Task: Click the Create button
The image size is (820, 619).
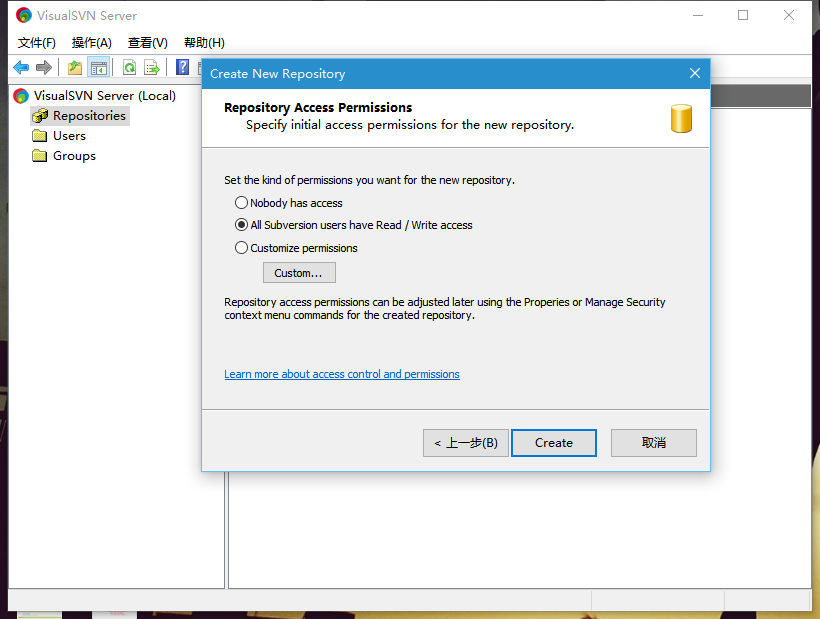Action: click(554, 443)
